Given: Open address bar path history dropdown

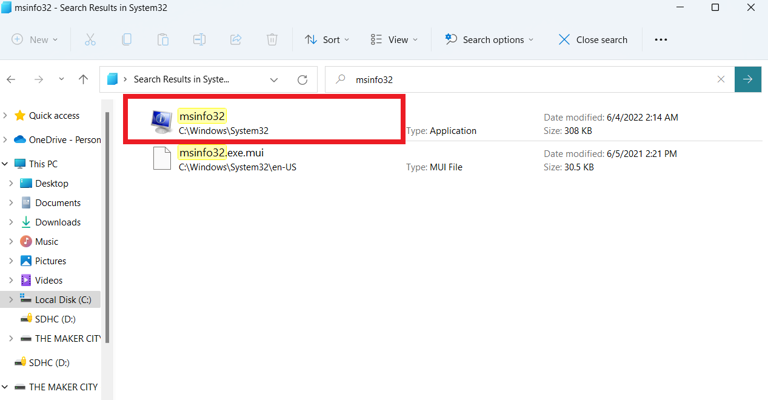Looking at the screenshot, I should (x=274, y=80).
